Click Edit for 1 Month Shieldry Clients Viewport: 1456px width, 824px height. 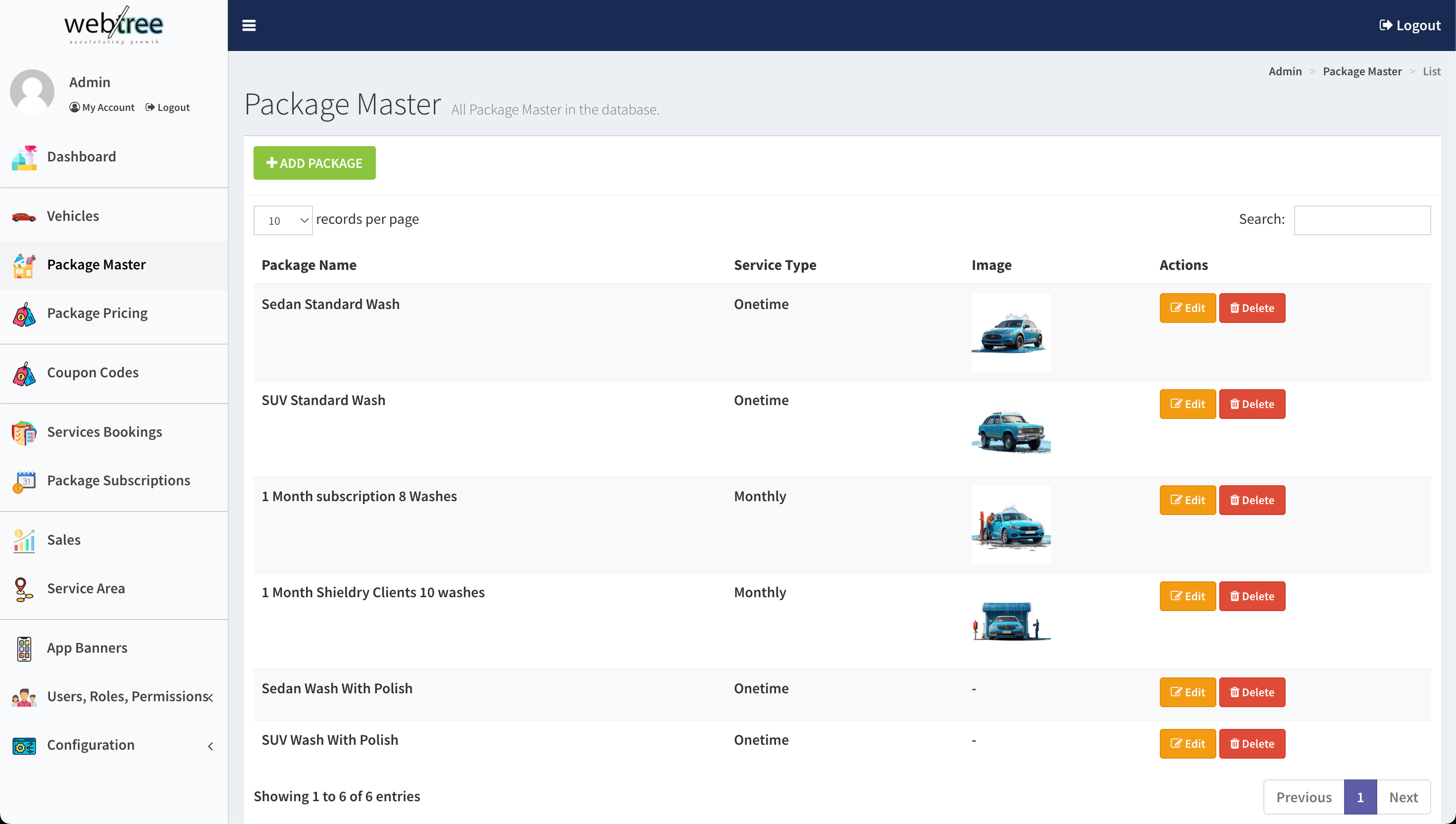tap(1187, 596)
